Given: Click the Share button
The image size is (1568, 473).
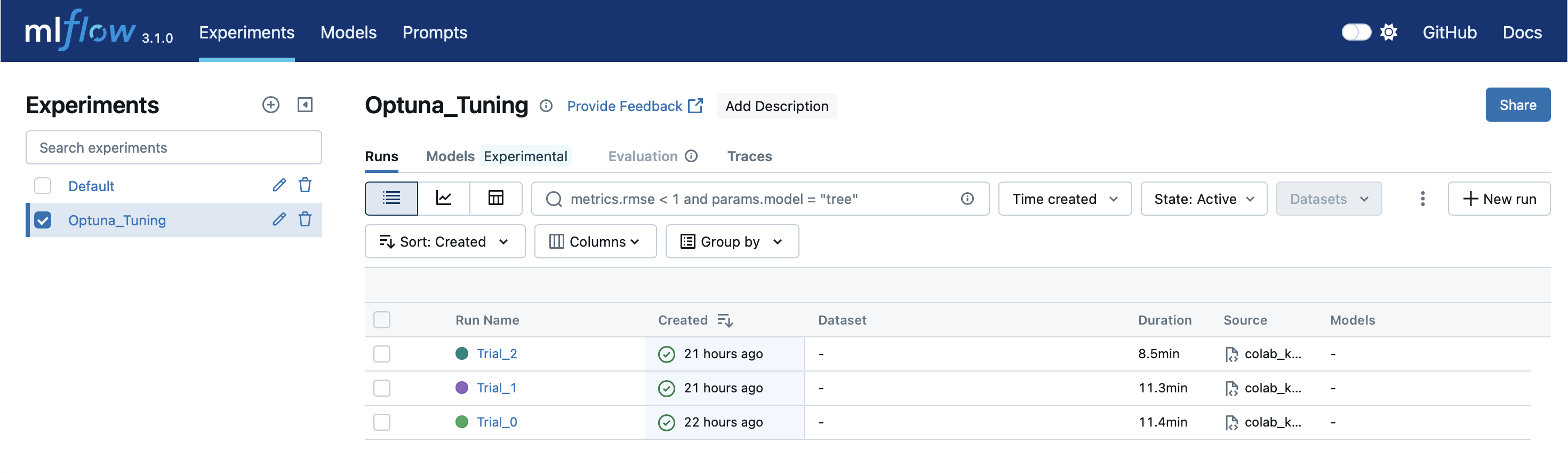Looking at the screenshot, I should [1517, 105].
